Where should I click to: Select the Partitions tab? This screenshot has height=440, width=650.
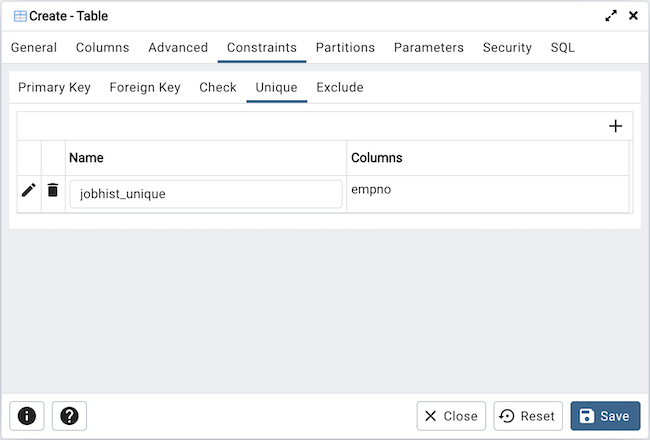pos(345,47)
